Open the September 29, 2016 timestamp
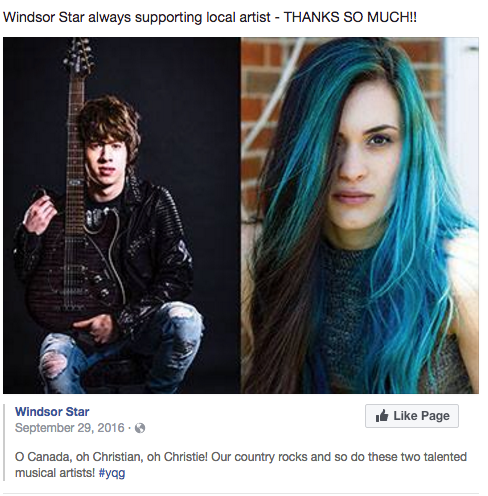Image resolution: width=488 pixels, height=496 pixels. (70, 428)
